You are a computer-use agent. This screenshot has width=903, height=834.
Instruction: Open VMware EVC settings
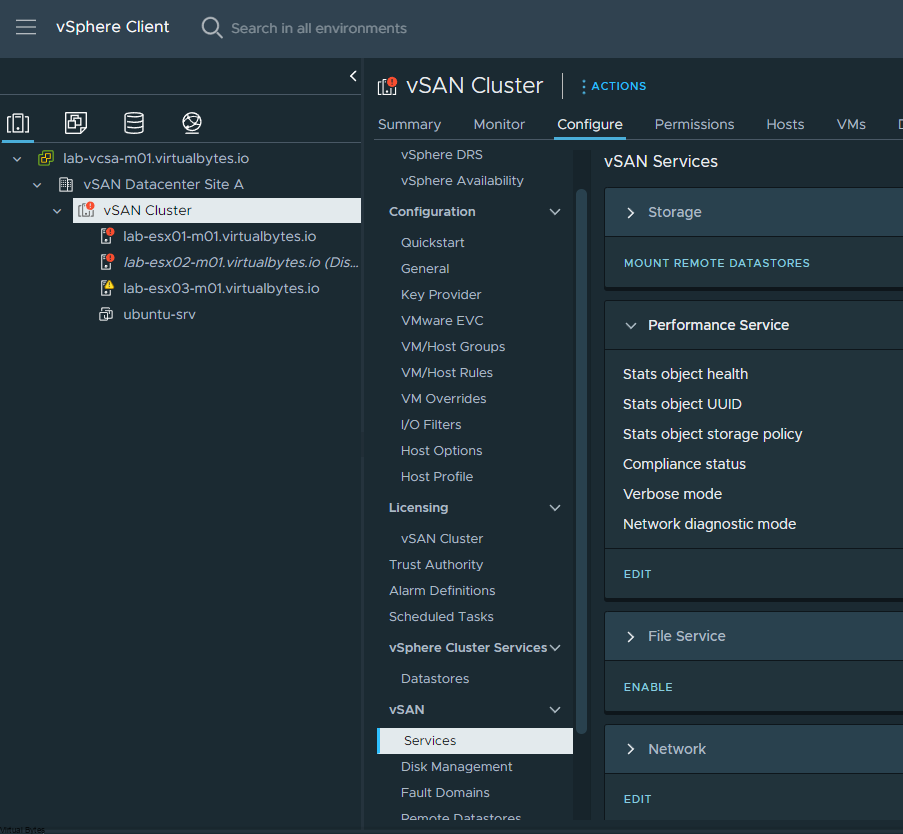point(442,320)
